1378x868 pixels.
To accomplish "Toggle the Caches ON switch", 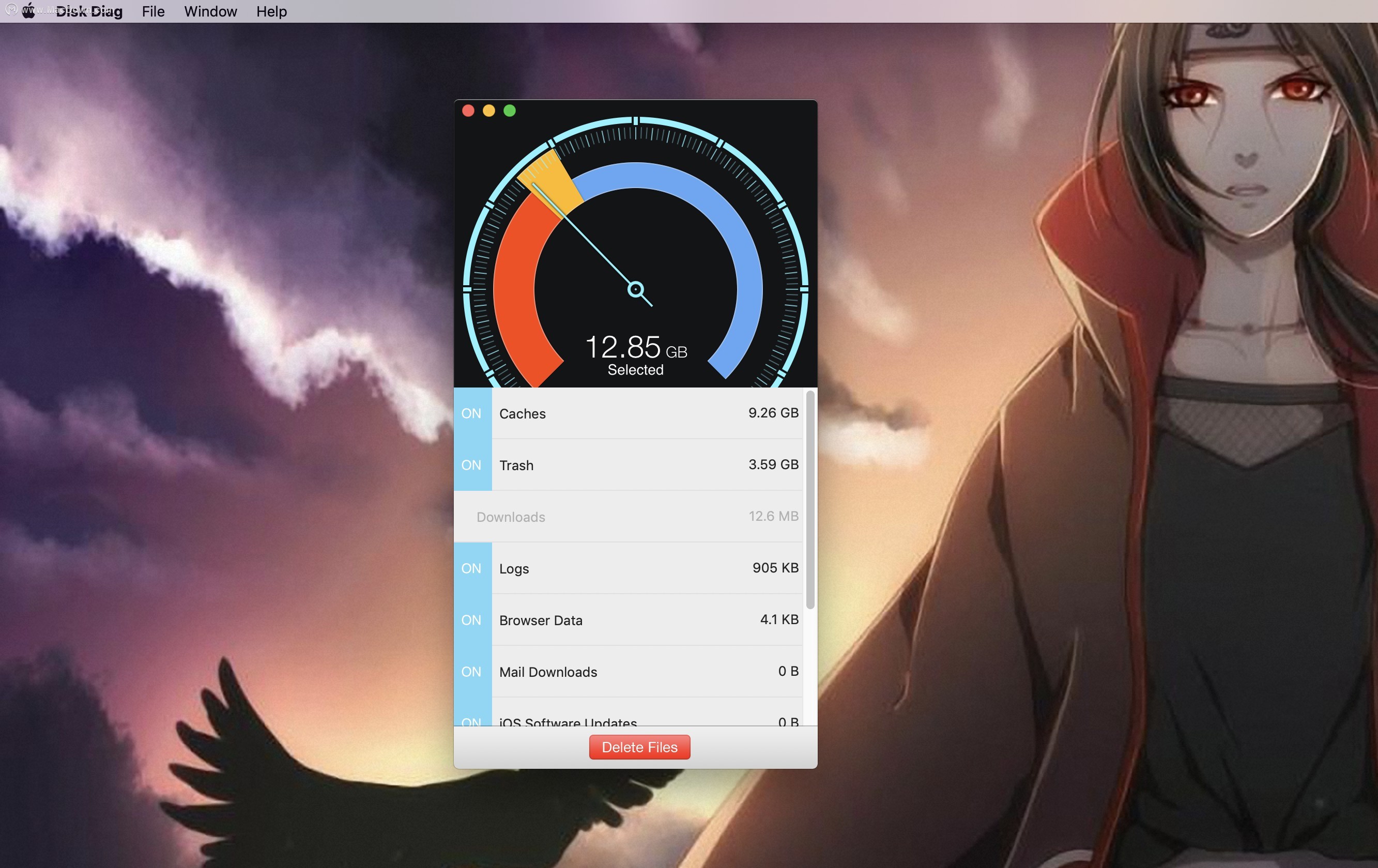I will [472, 413].
